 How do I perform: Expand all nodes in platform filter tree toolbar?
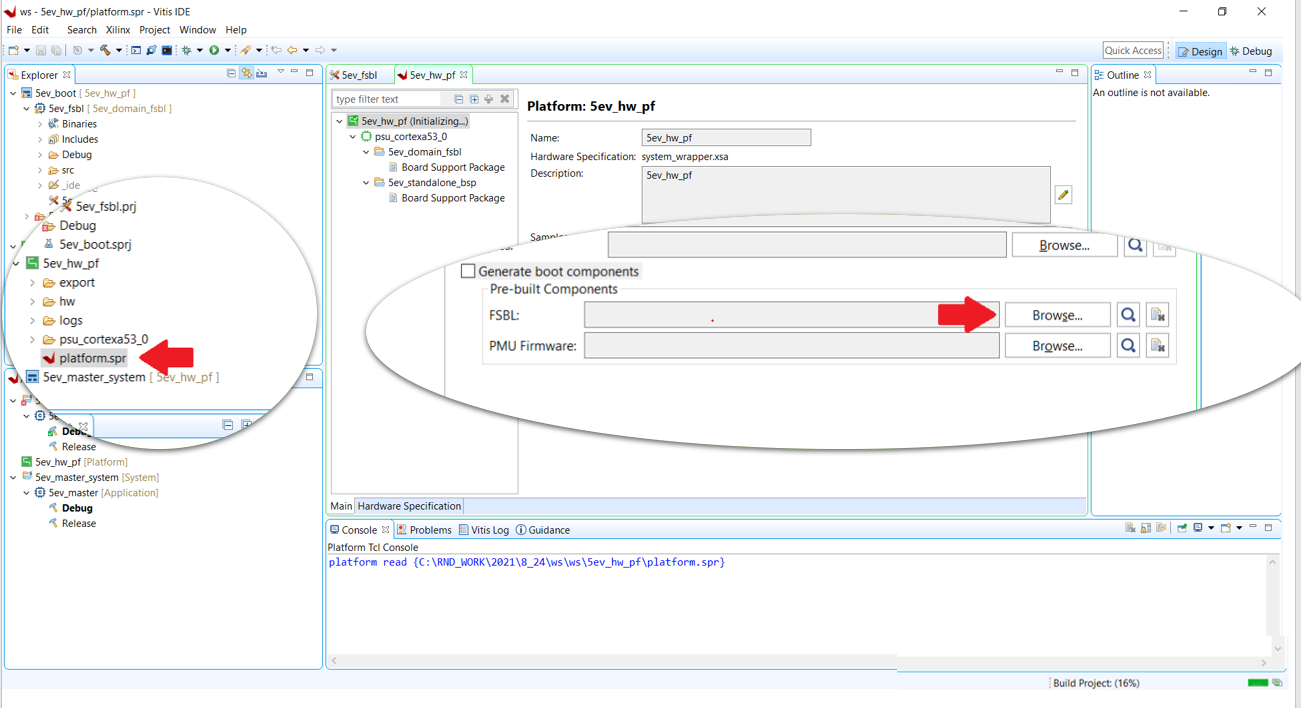474,99
